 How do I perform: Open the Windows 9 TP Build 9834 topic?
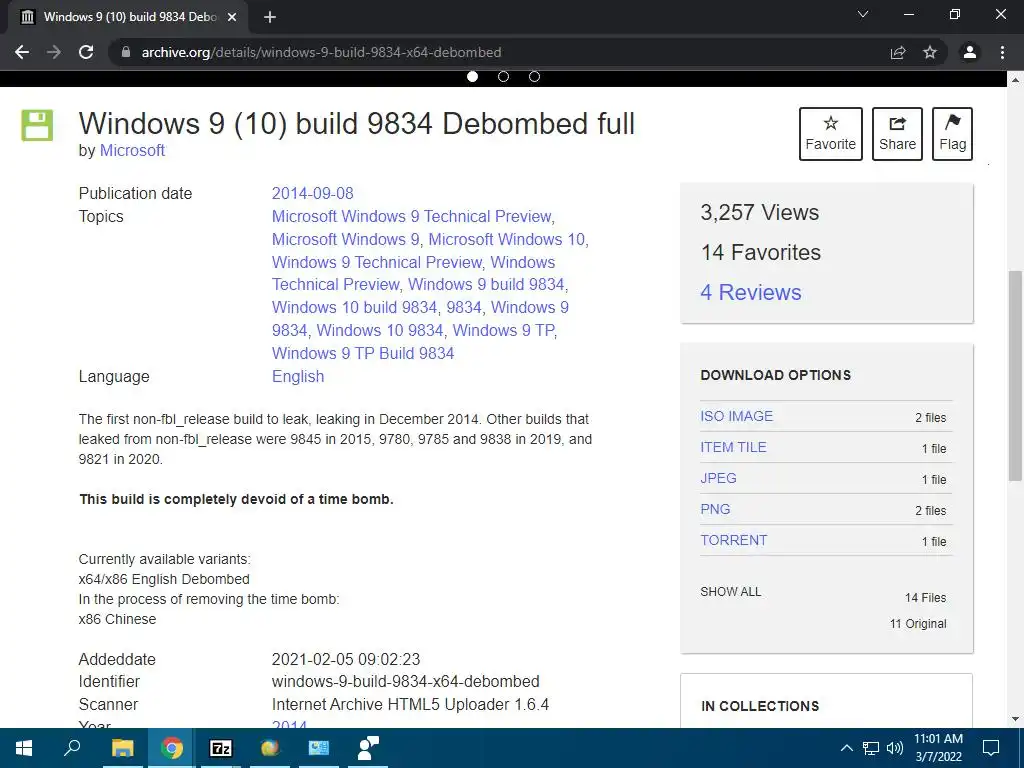pyautogui.click(x=363, y=353)
